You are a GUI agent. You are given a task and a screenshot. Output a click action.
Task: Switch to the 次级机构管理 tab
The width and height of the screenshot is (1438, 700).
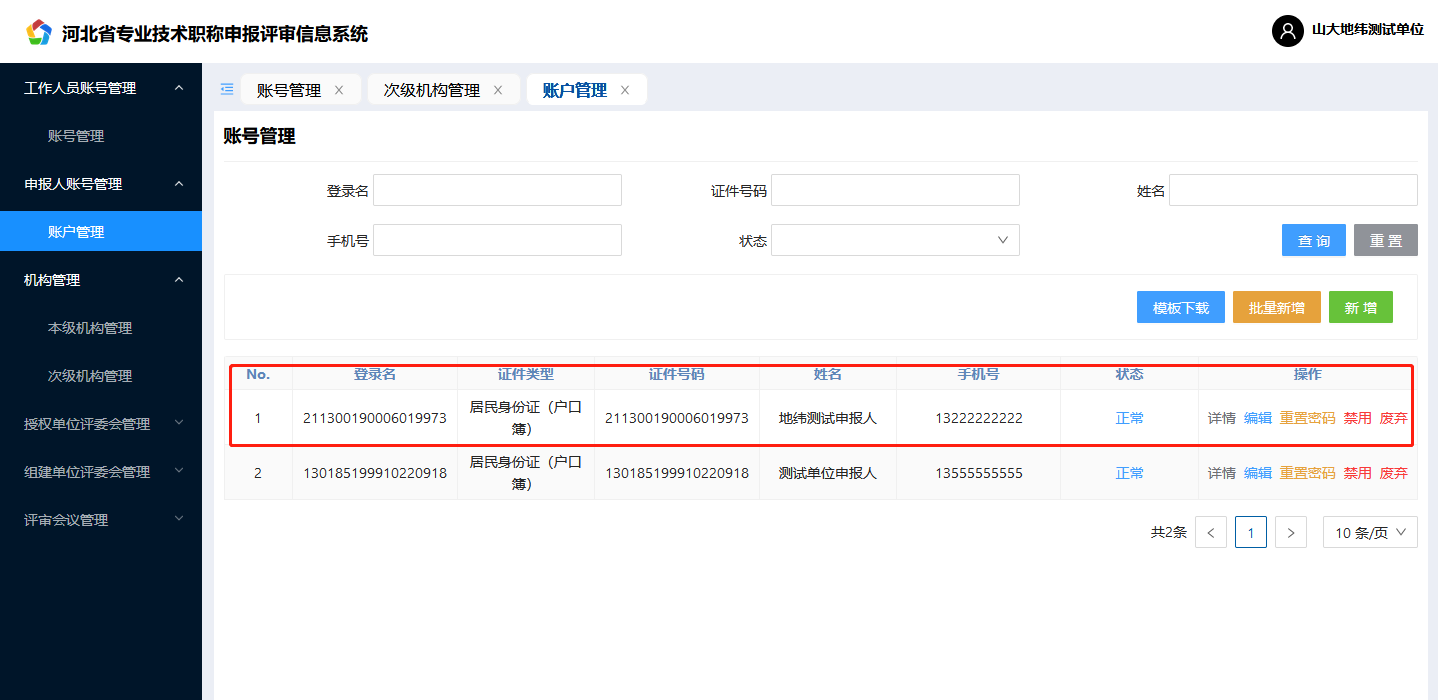pyautogui.click(x=431, y=90)
